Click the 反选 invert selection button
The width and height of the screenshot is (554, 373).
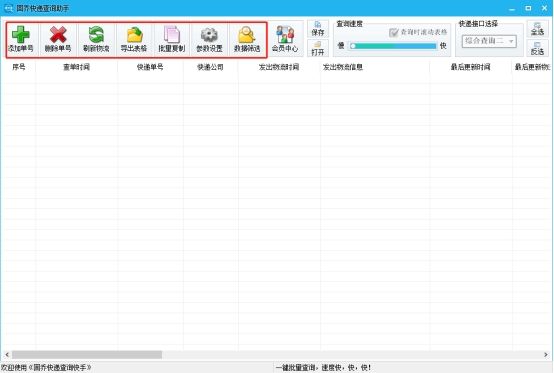point(537,48)
